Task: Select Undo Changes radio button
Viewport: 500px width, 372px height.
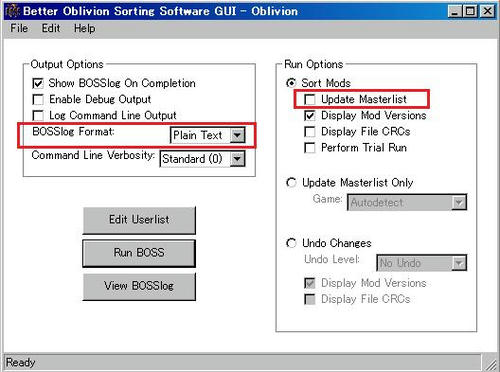Action: click(291, 243)
